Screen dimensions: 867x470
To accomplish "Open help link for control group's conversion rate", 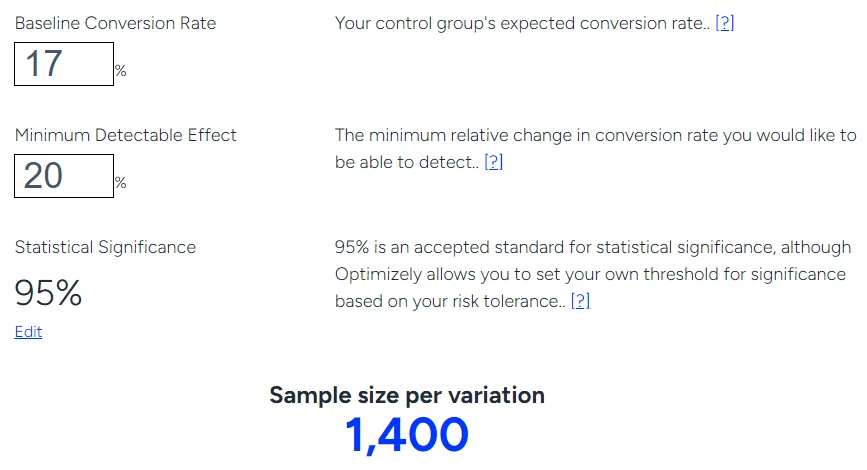I will [724, 23].
